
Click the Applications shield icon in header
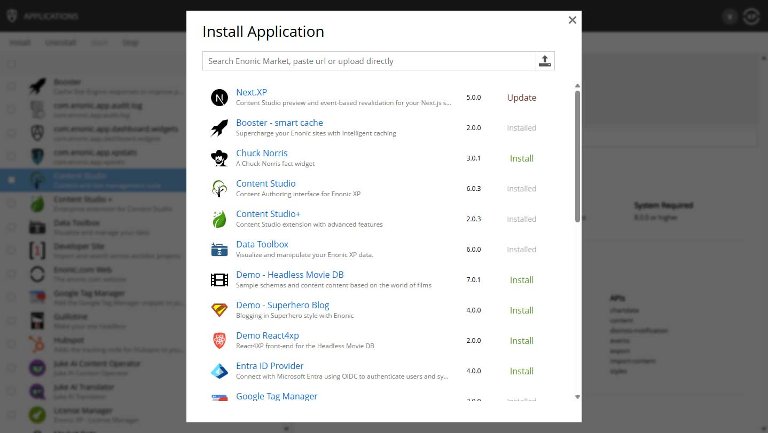12,16
